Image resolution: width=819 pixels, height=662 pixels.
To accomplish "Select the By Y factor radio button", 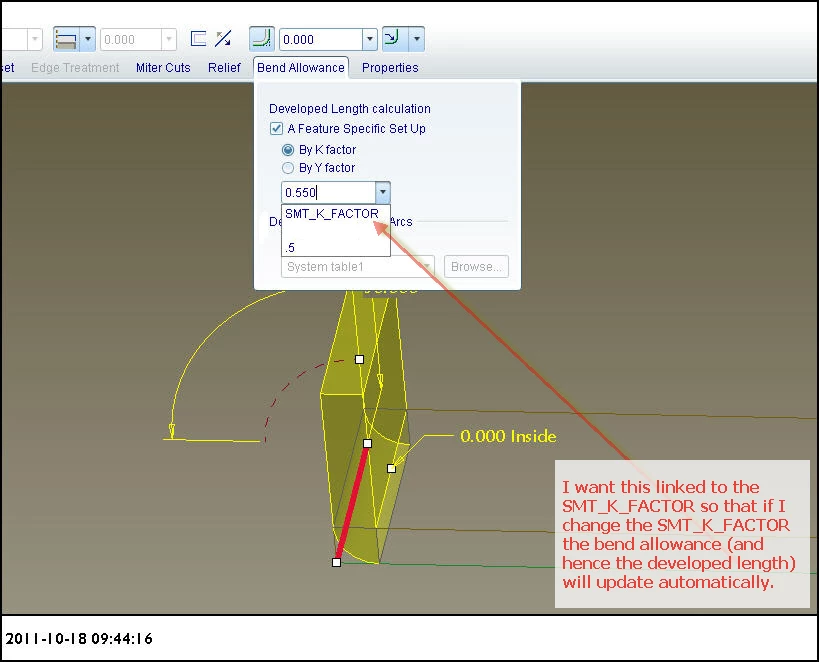I will 288,168.
